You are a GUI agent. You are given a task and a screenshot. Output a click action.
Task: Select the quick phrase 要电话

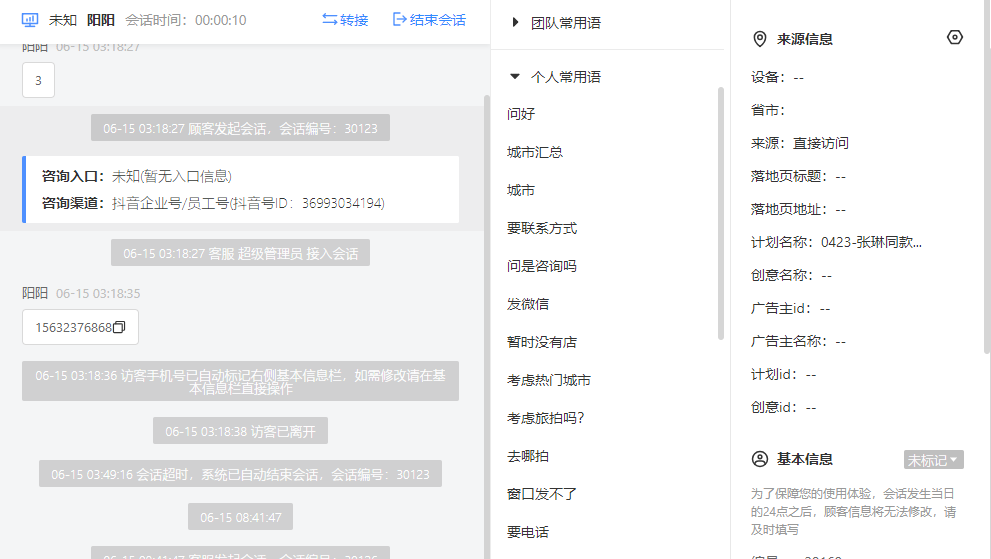click(x=528, y=532)
